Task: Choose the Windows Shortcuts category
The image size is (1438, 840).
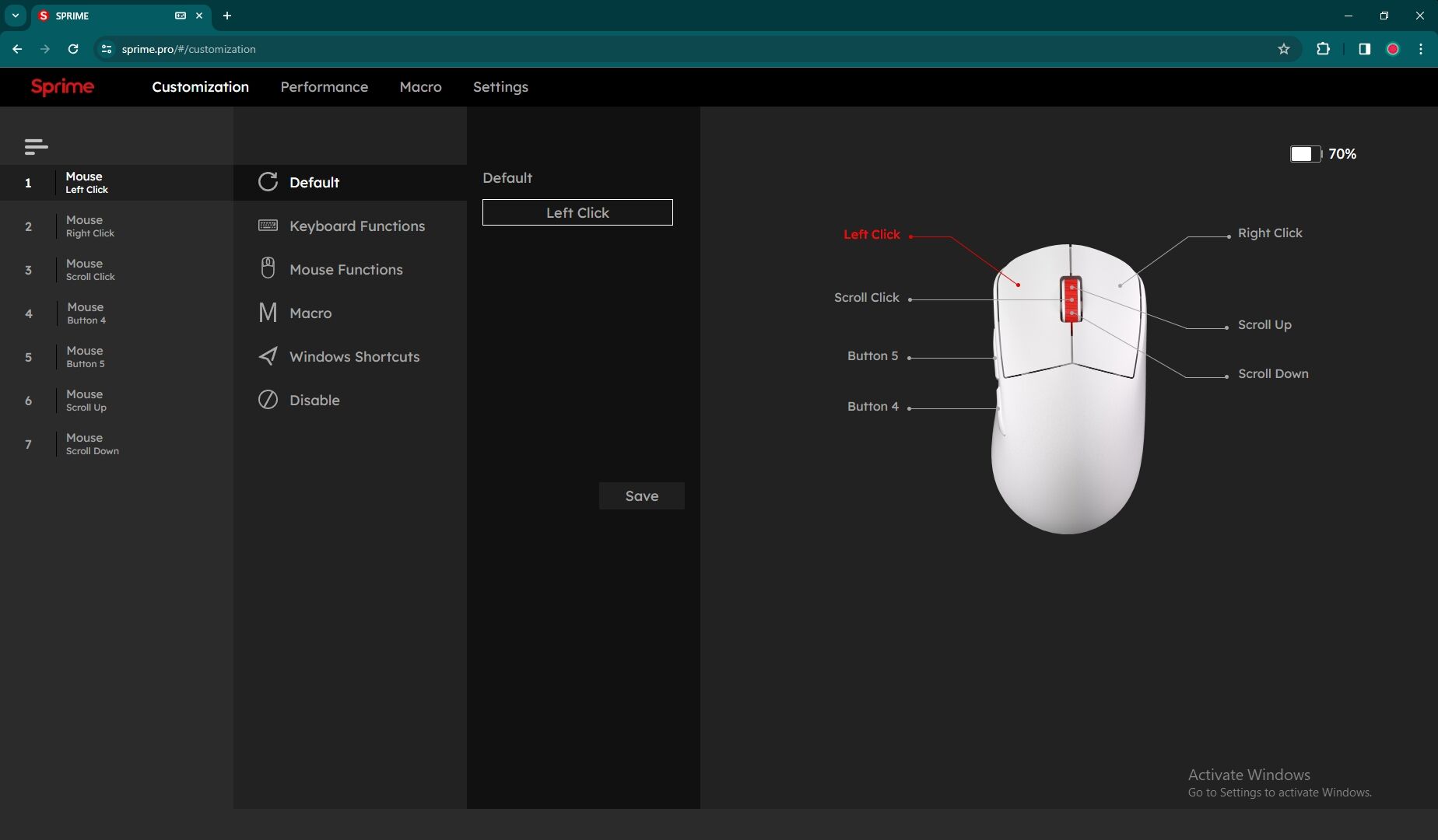Action: pyautogui.click(x=350, y=357)
